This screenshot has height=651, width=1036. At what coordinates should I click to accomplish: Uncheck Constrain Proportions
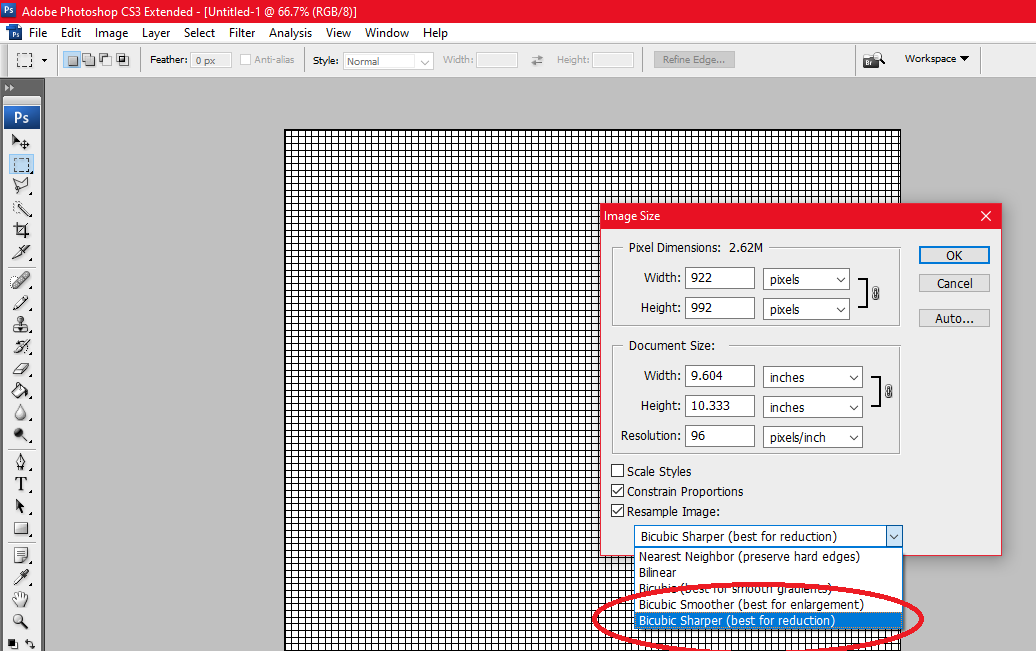pyautogui.click(x=618, y=491)
